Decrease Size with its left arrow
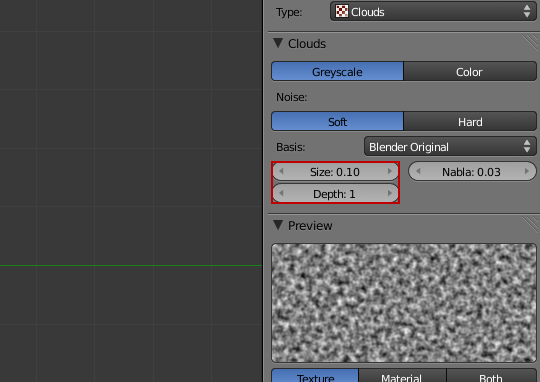 [281, 171]
